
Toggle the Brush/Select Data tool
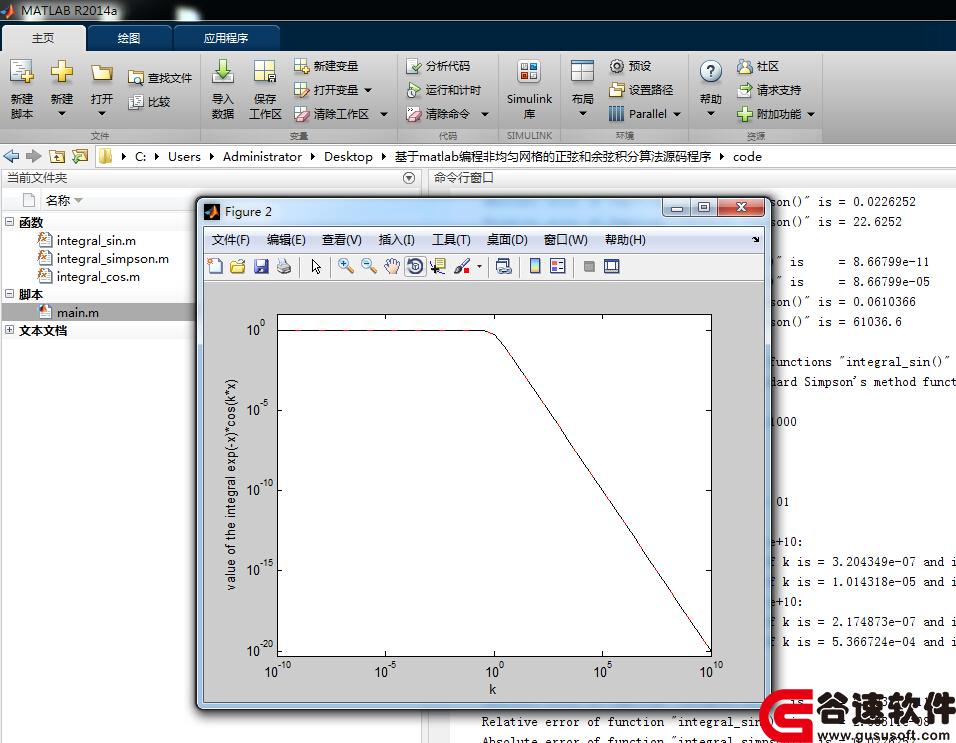pyautogui.click(x=462, y=266)
